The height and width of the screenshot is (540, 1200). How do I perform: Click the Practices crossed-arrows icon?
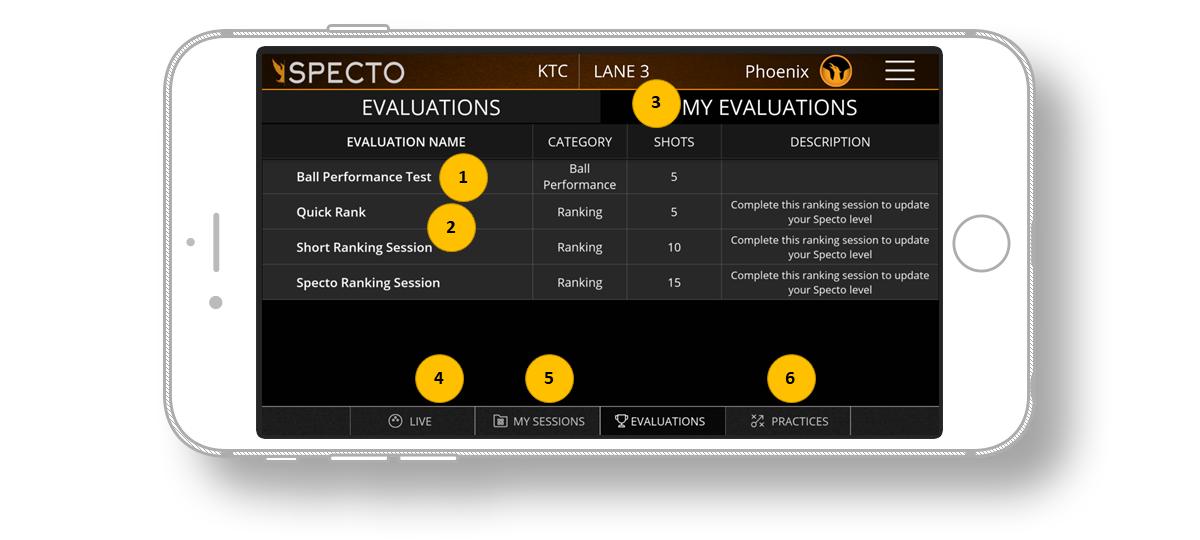[x=757, y=421]
